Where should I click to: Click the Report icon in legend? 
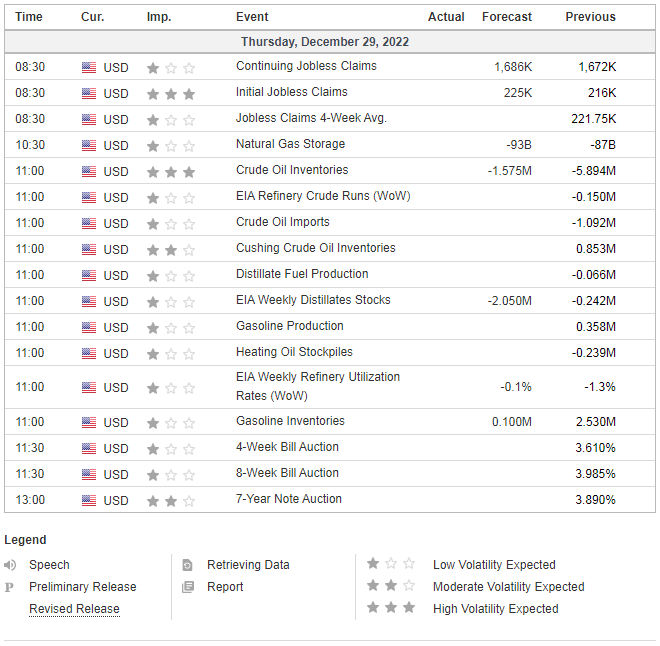coord(188,587)
